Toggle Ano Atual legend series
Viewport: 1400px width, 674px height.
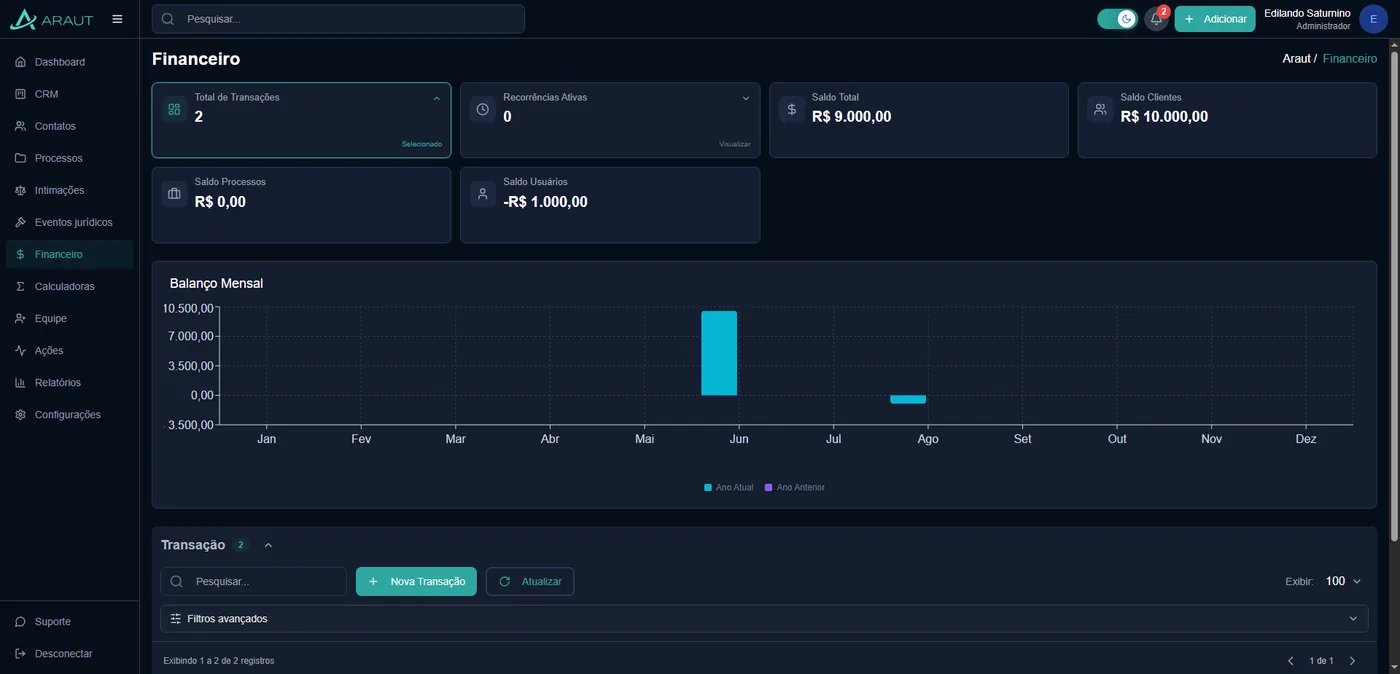pyautogui.click(x=729, y=487)
